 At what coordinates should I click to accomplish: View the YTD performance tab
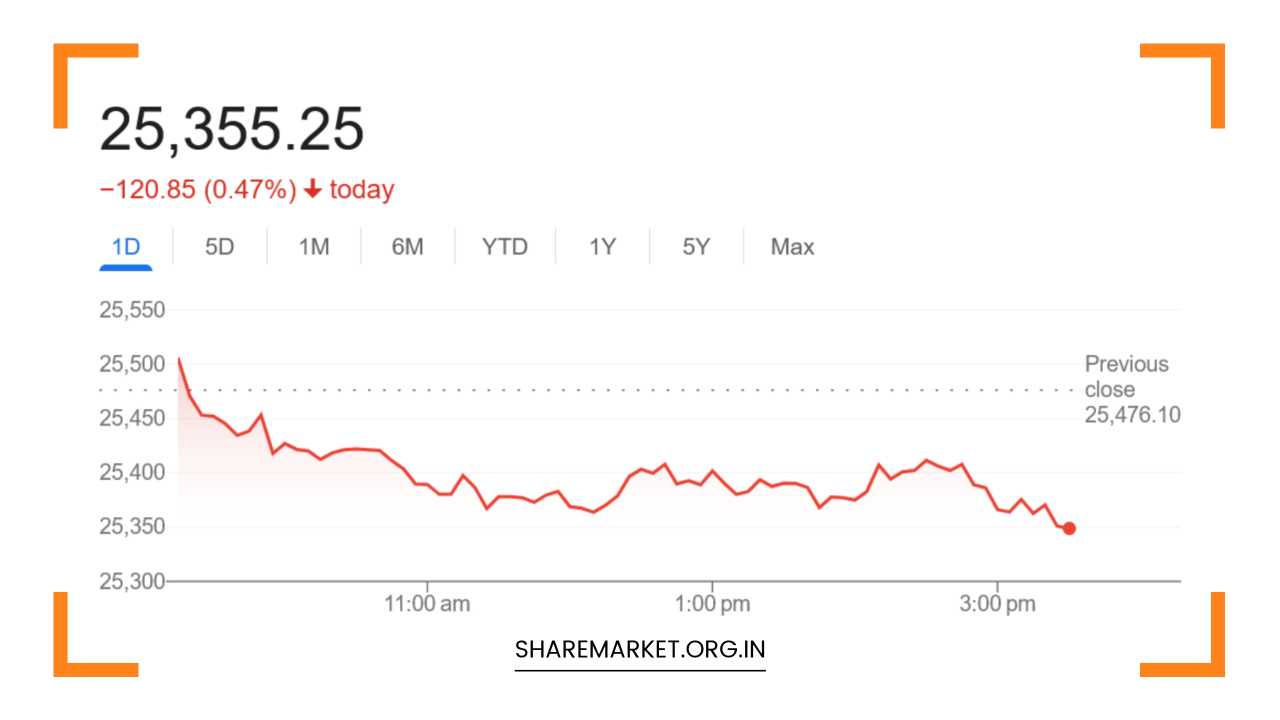coord(504,247)
